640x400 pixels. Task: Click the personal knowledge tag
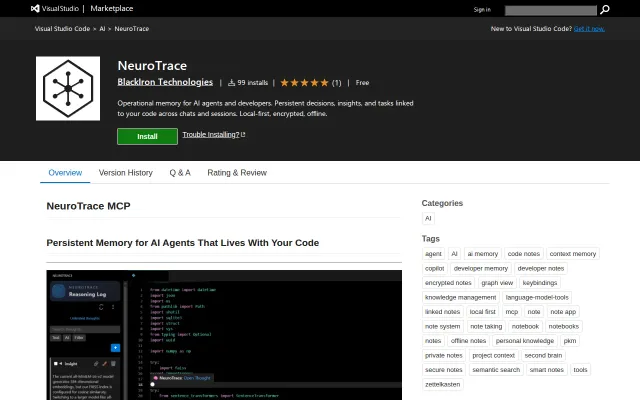pyautogui.click(x=525, y=341)
